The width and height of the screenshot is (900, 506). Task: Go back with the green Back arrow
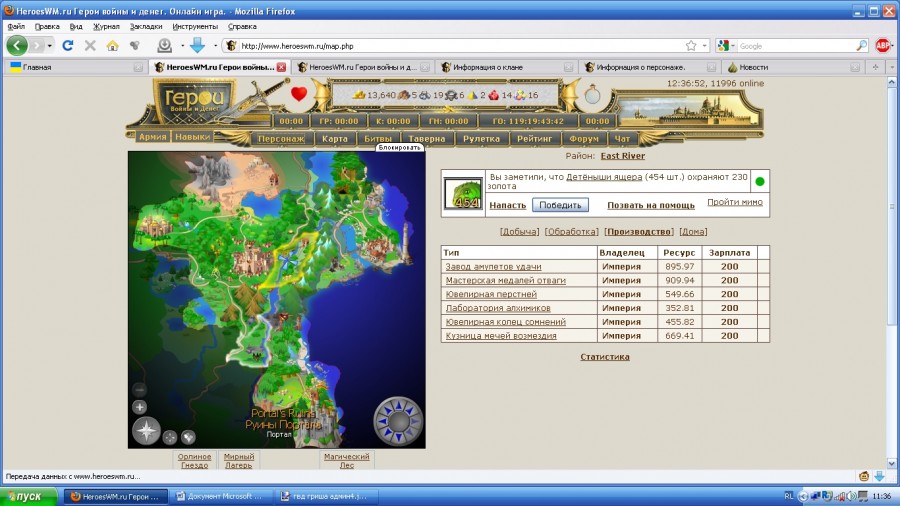17,45
